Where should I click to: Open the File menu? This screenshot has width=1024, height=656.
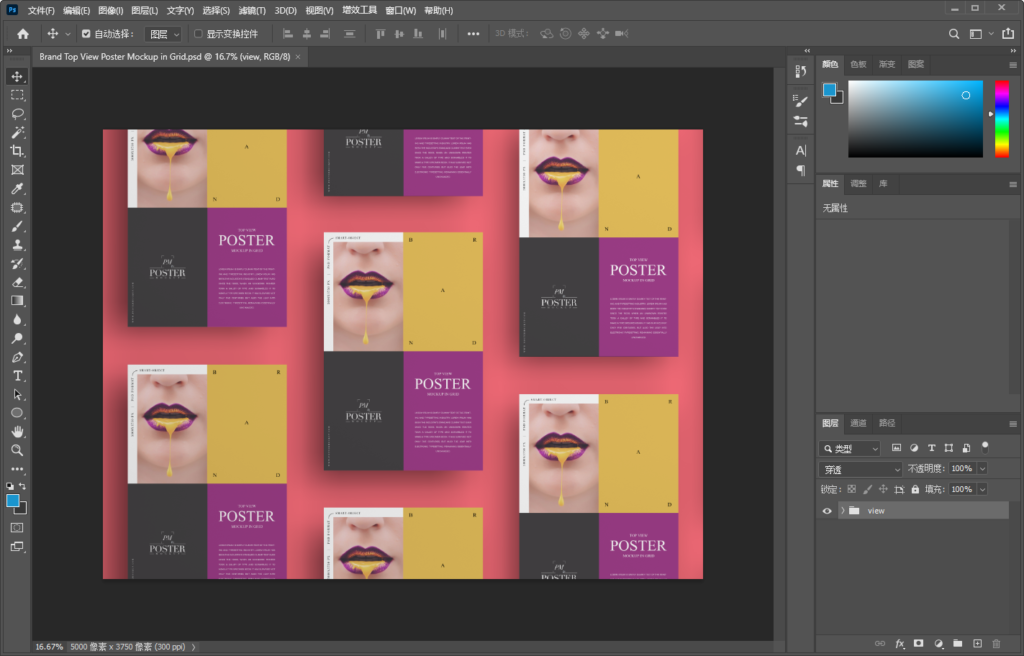point(40,10)
